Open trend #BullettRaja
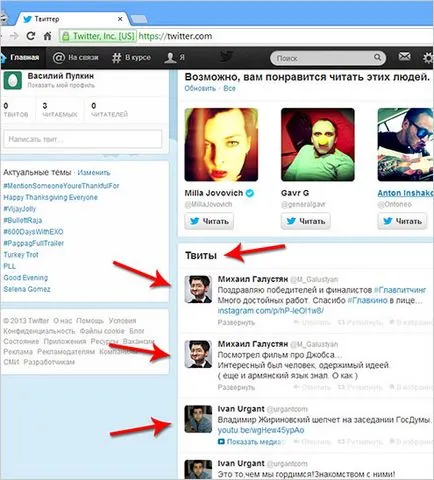This screenshot has width=434, height=480. pos(22,220)
